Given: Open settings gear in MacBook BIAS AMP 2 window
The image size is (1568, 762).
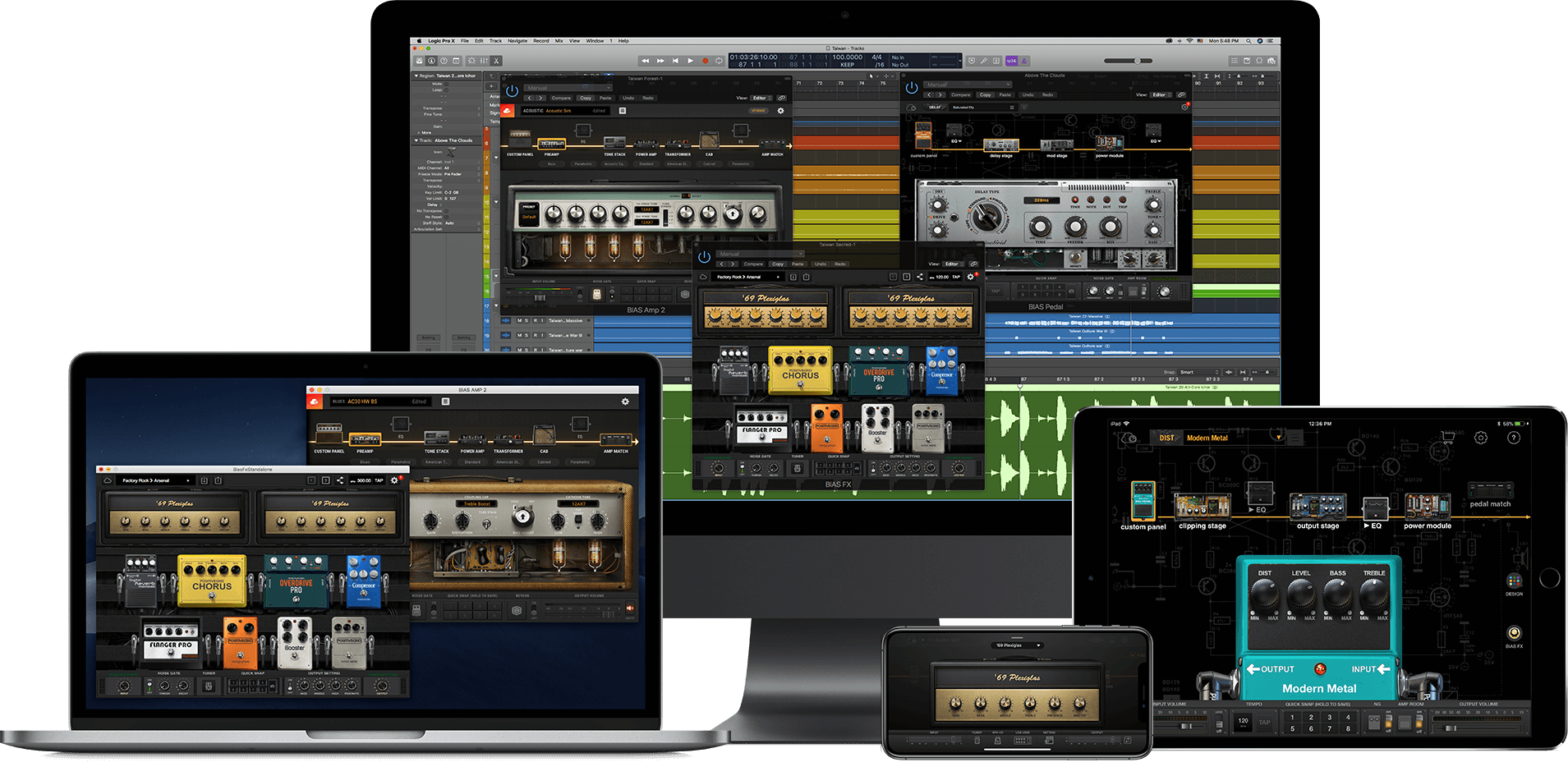Looking at the screenshot, I should 625,402.
